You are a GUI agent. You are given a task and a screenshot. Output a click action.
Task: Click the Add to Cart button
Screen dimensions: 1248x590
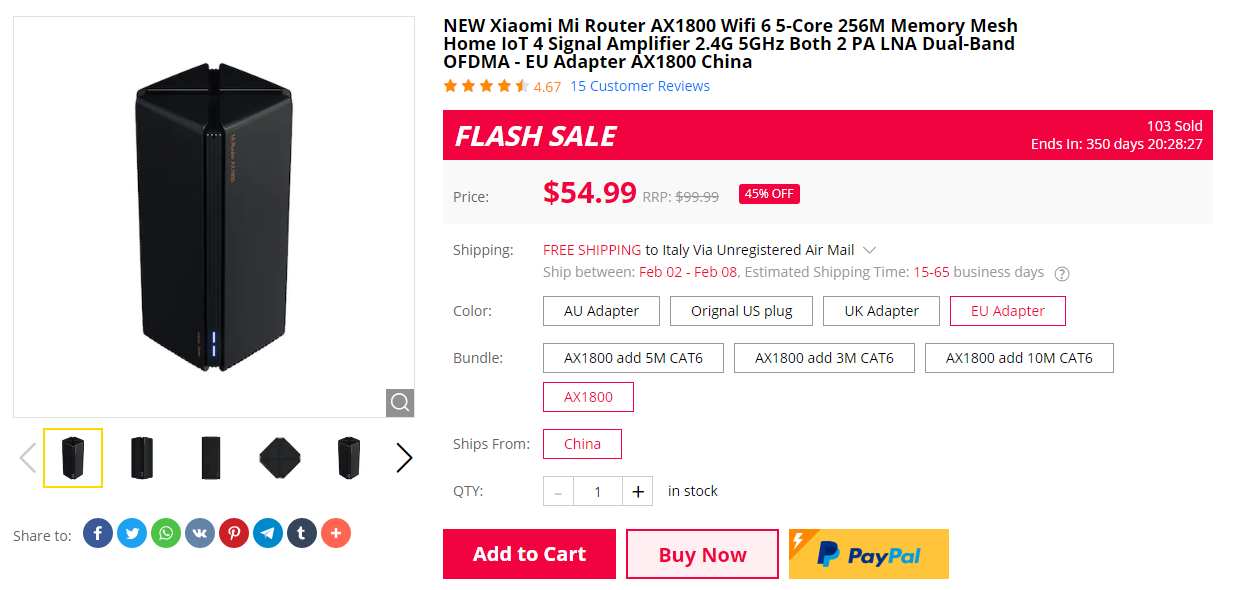[x=529, y=554]
